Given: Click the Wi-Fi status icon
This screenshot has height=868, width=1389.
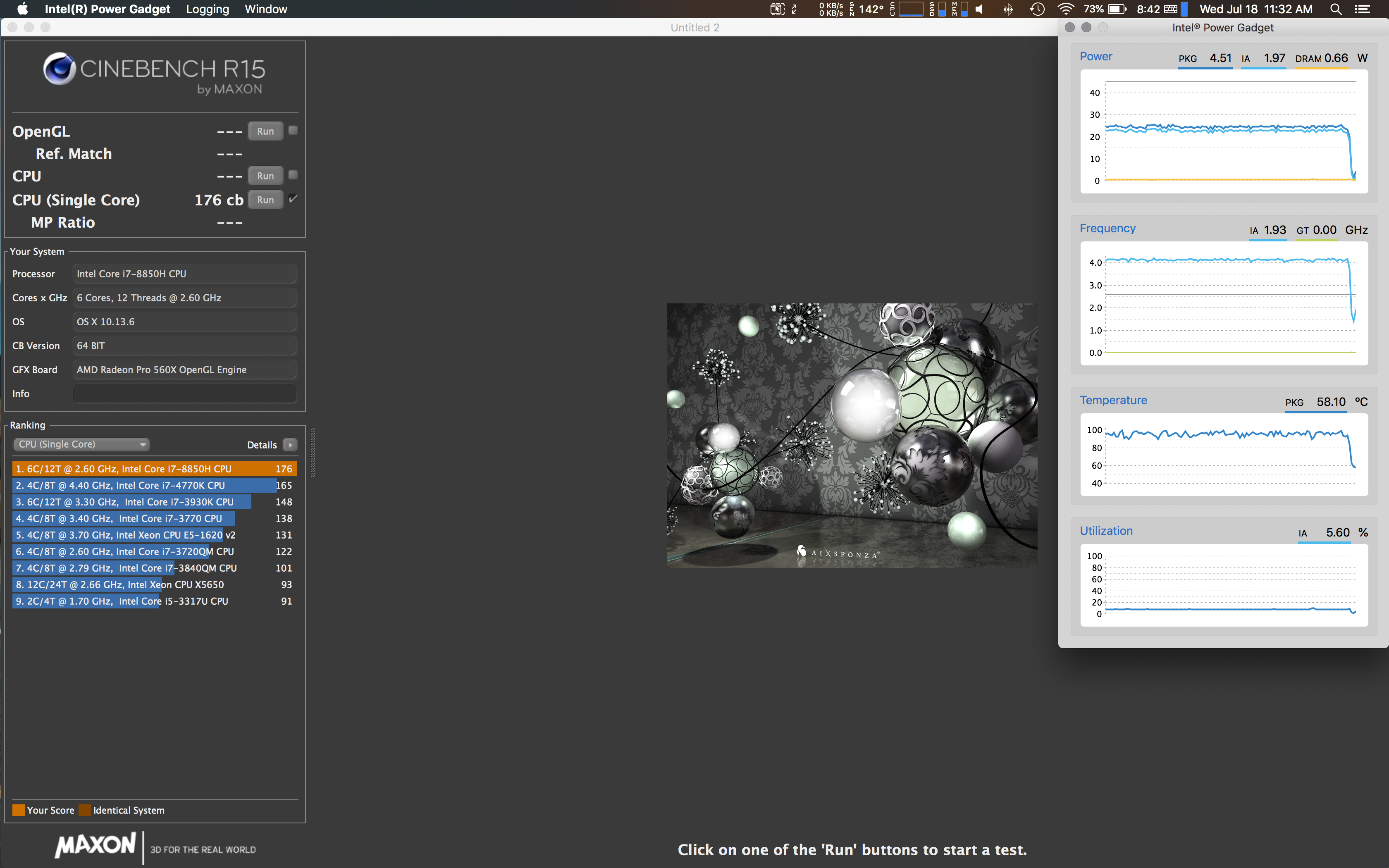Looking at the screenshot, I should [1065, 9].
